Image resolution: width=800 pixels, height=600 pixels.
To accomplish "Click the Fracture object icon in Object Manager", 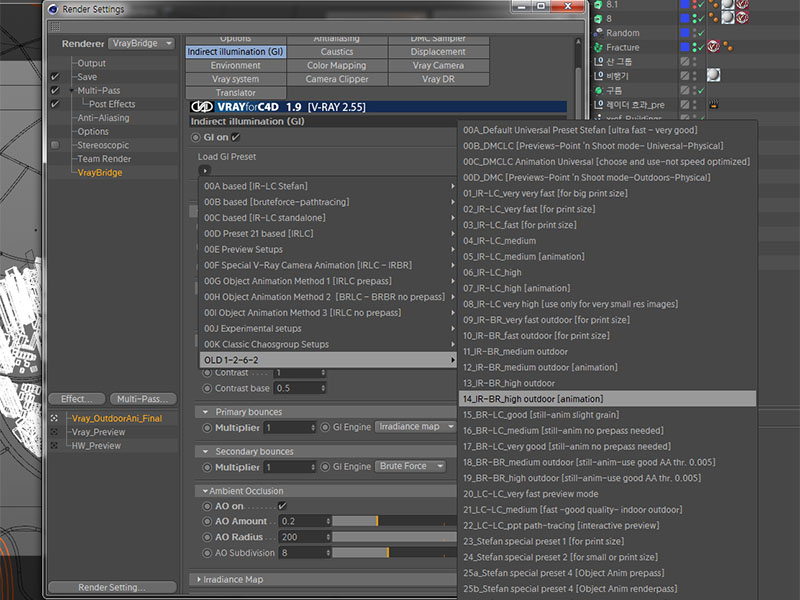I will tap(598, 47).
